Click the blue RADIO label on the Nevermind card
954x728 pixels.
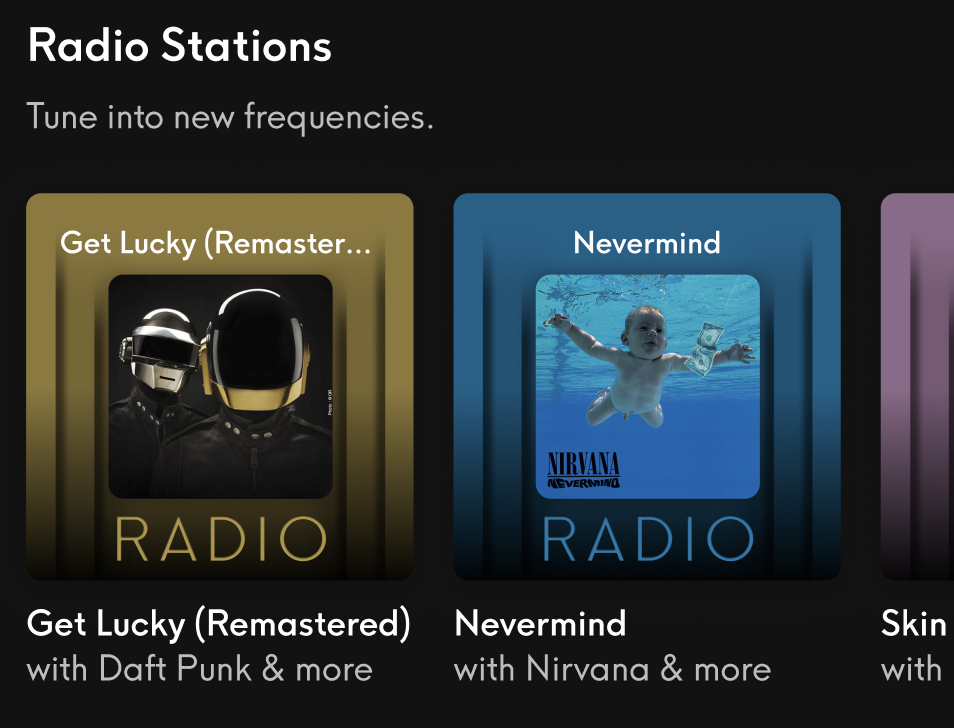pos(648,539)
